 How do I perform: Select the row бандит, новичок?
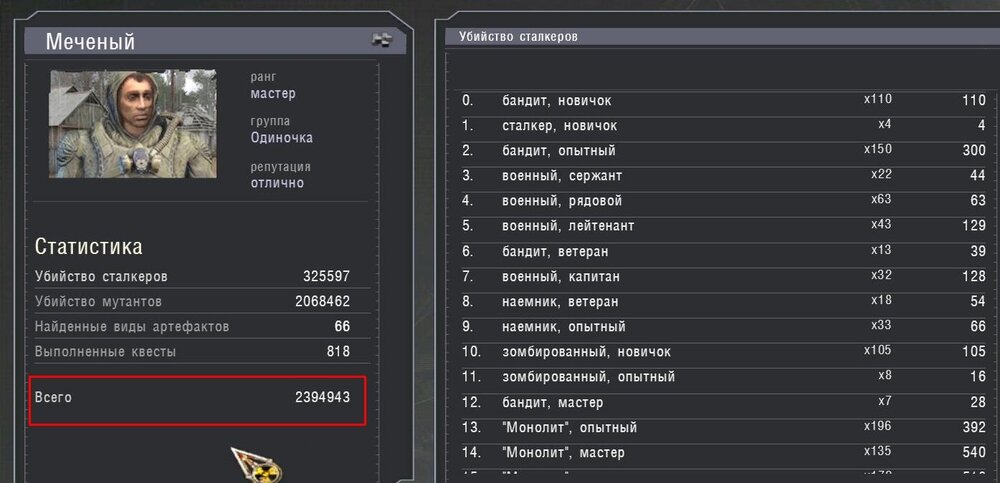pyautogui.click(x=724, y=101)
